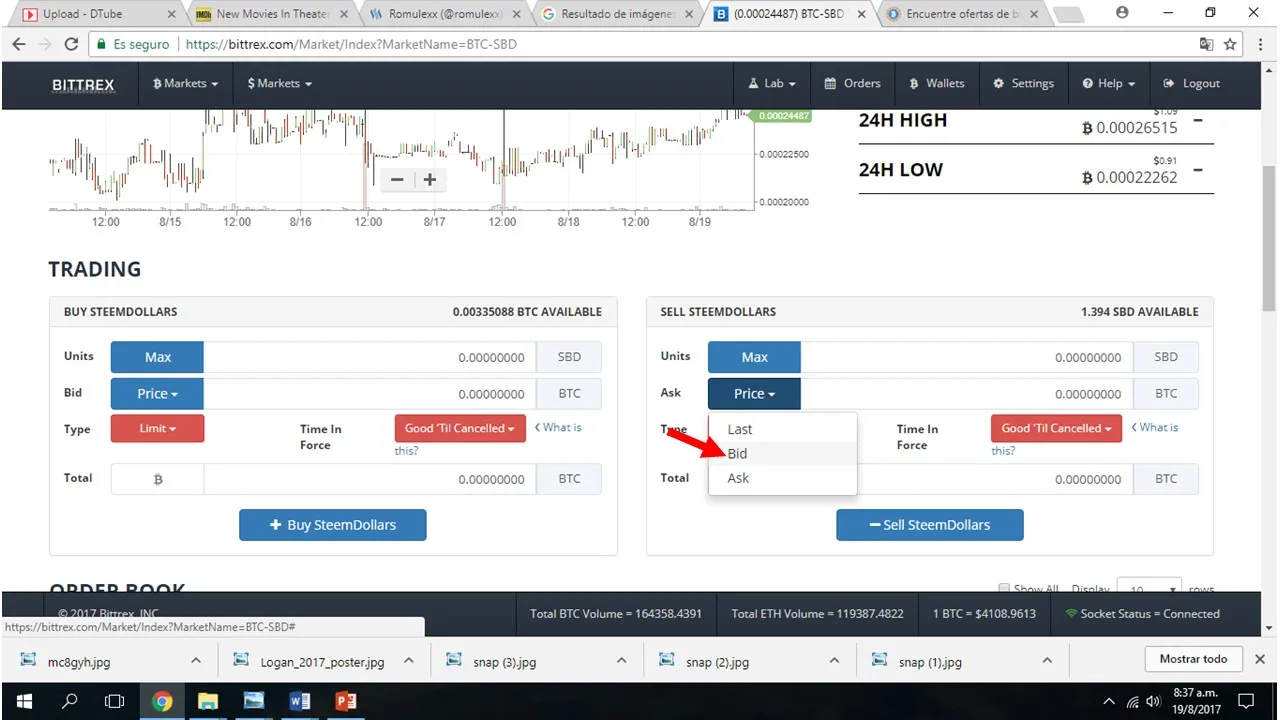Collapse the 24H HIGH minus icon
1280x720 pixels.
pyautogui.click(x=1197, y=120)
